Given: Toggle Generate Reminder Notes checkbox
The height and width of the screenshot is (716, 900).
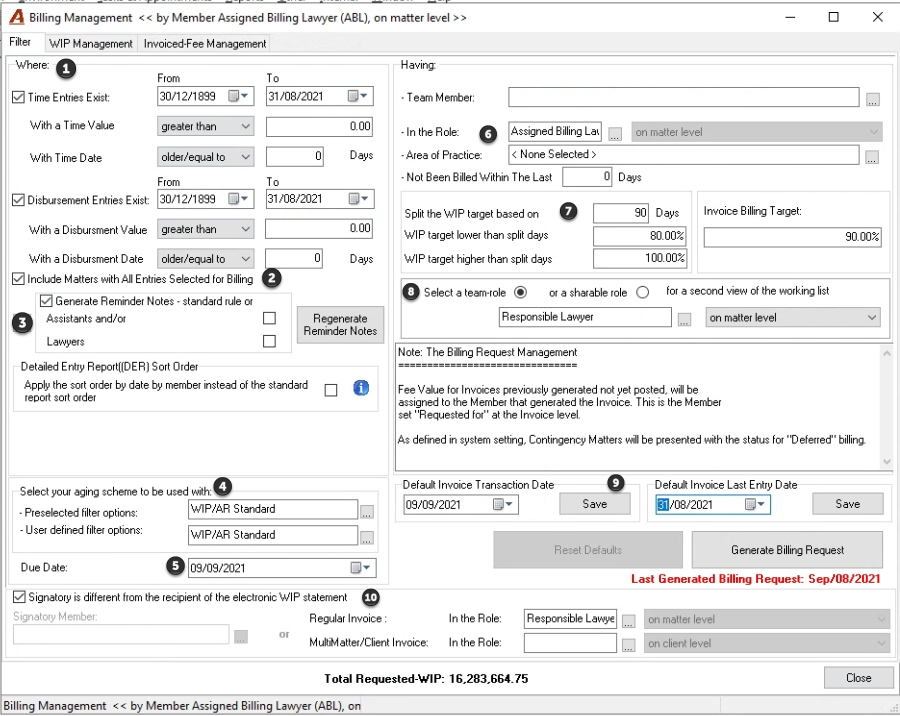Looking at the screenshot, I should coord(46,301).
